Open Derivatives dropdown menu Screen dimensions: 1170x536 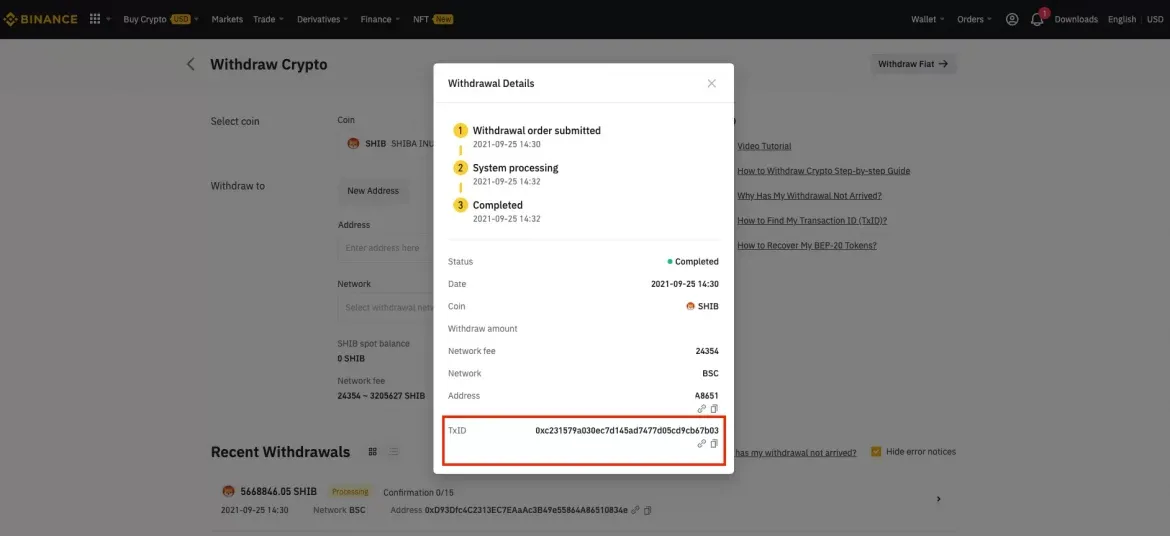[322, 19]
